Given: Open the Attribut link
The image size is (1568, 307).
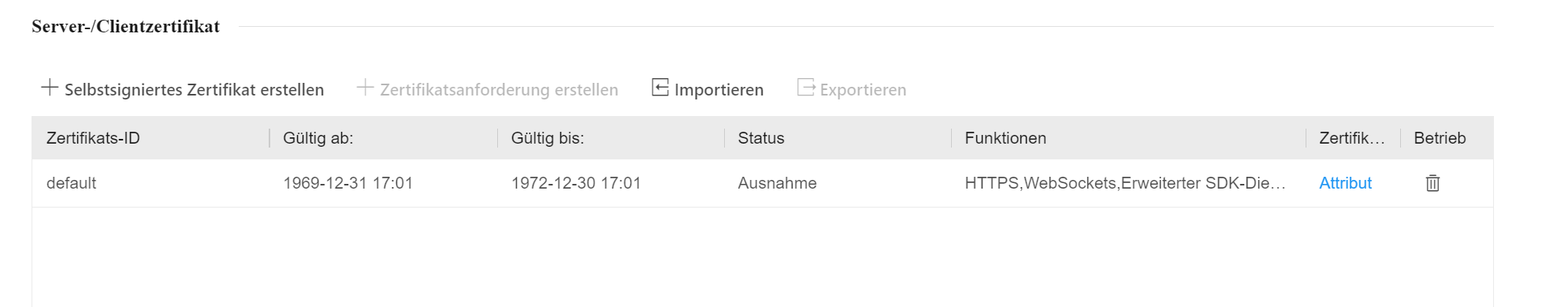Looking at the screenshot, I should pos(1345,183).
